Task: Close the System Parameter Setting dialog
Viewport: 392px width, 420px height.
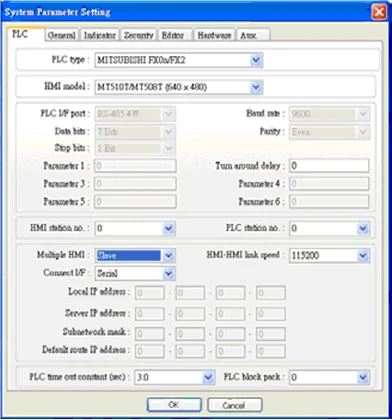Action: (379, 13)
